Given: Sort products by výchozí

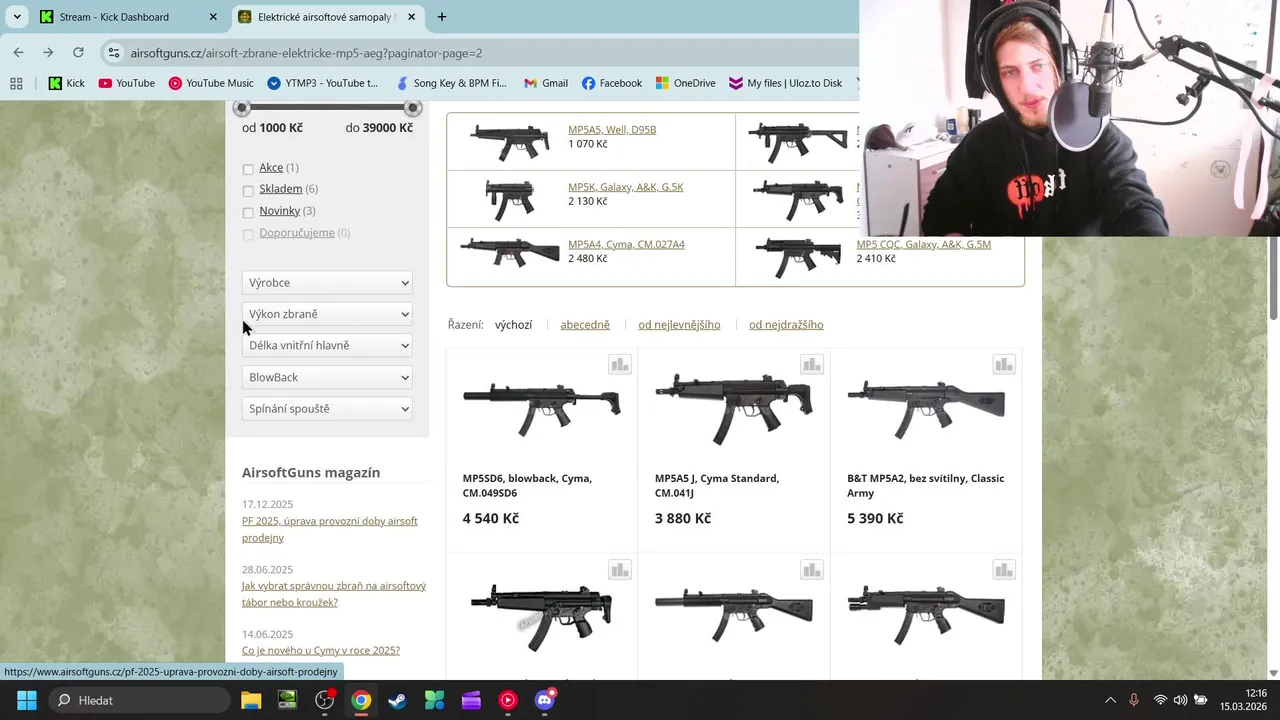Looking at the screenshot, I should click(x=513, y=325).
